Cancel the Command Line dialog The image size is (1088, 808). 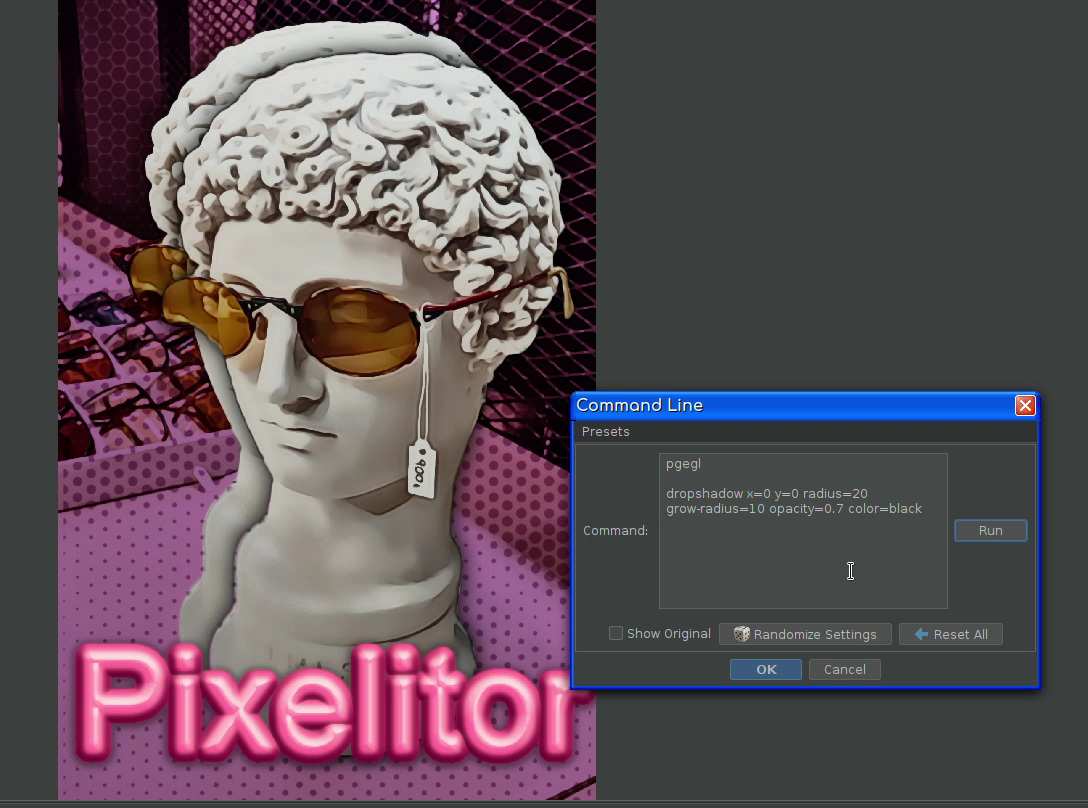point(844,669)
